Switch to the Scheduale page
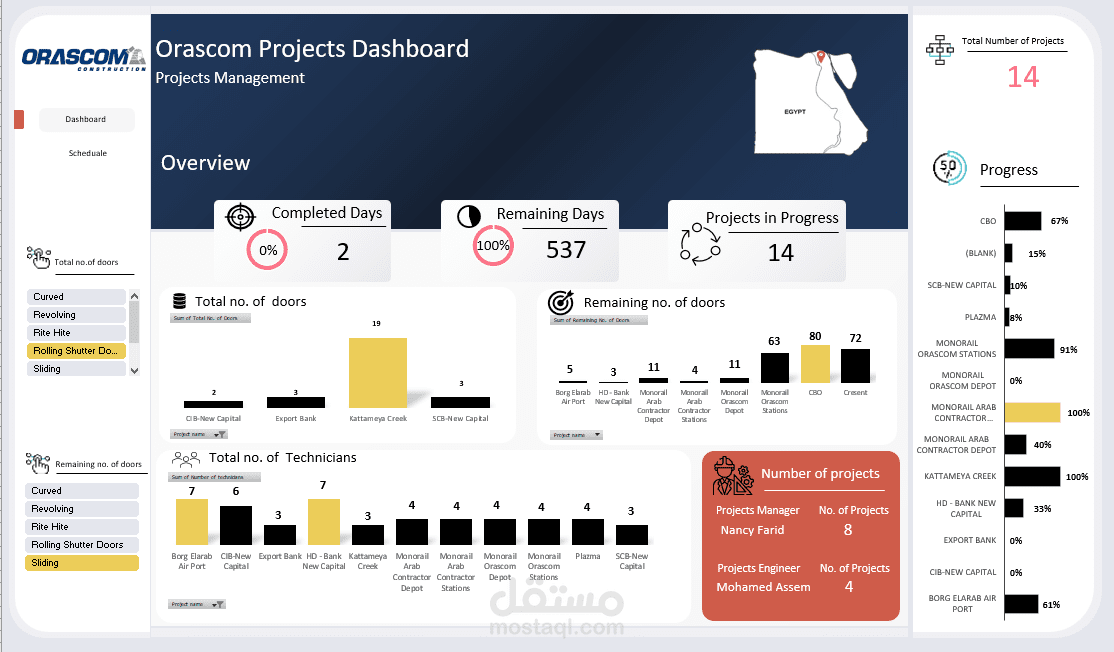This screenshot has width=1114, height=652. [x=87, y=153]
